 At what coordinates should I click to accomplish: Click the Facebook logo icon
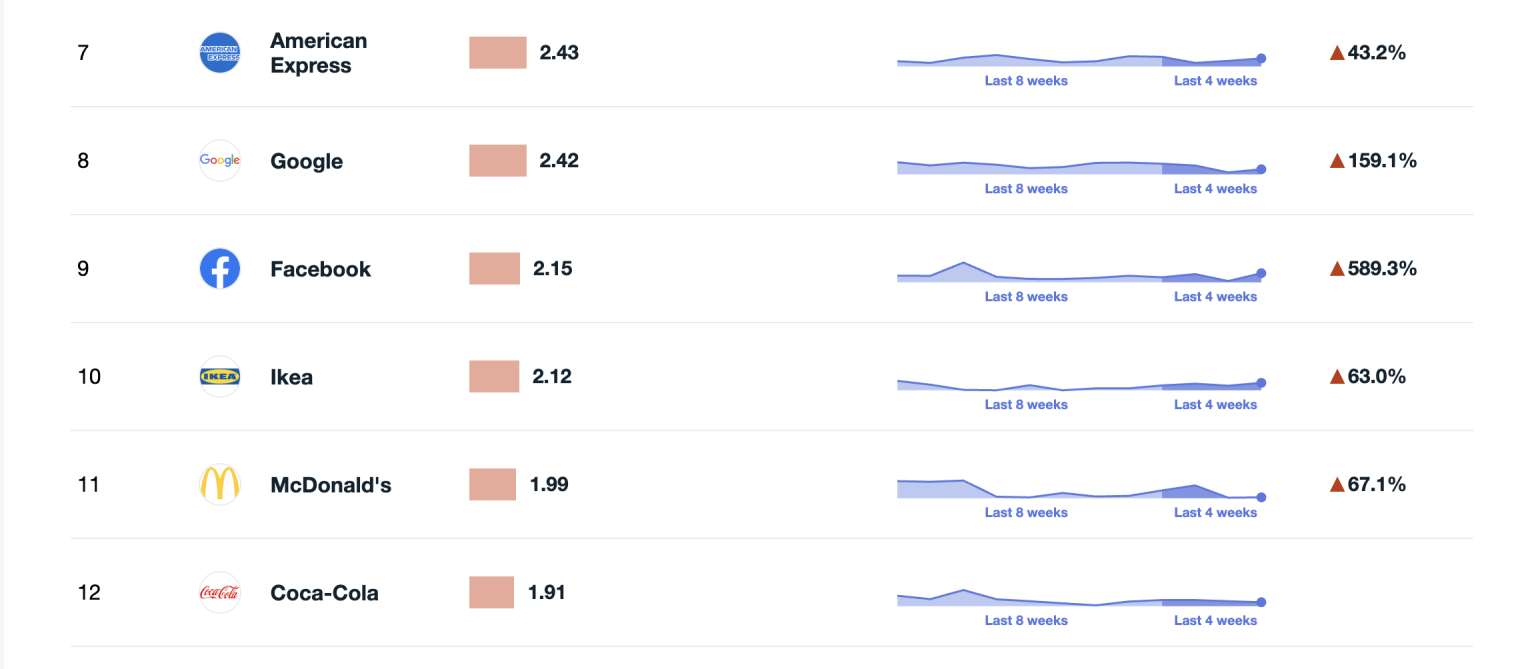pyautogui.click(x=220, y=269)
